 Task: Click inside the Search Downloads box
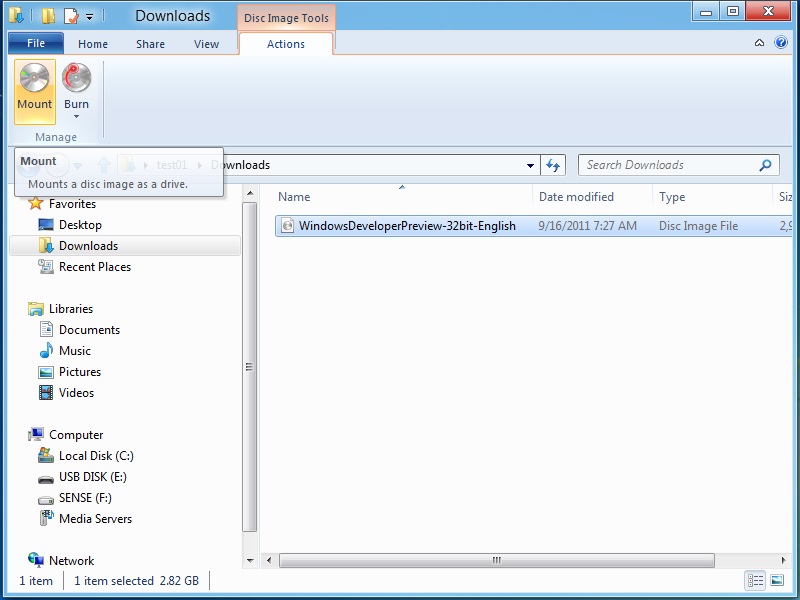click(670, 165)
